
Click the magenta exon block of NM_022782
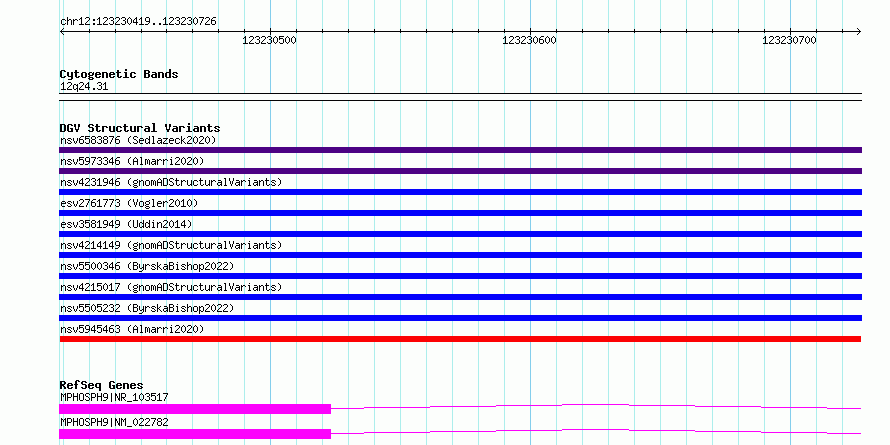(195, 434)
